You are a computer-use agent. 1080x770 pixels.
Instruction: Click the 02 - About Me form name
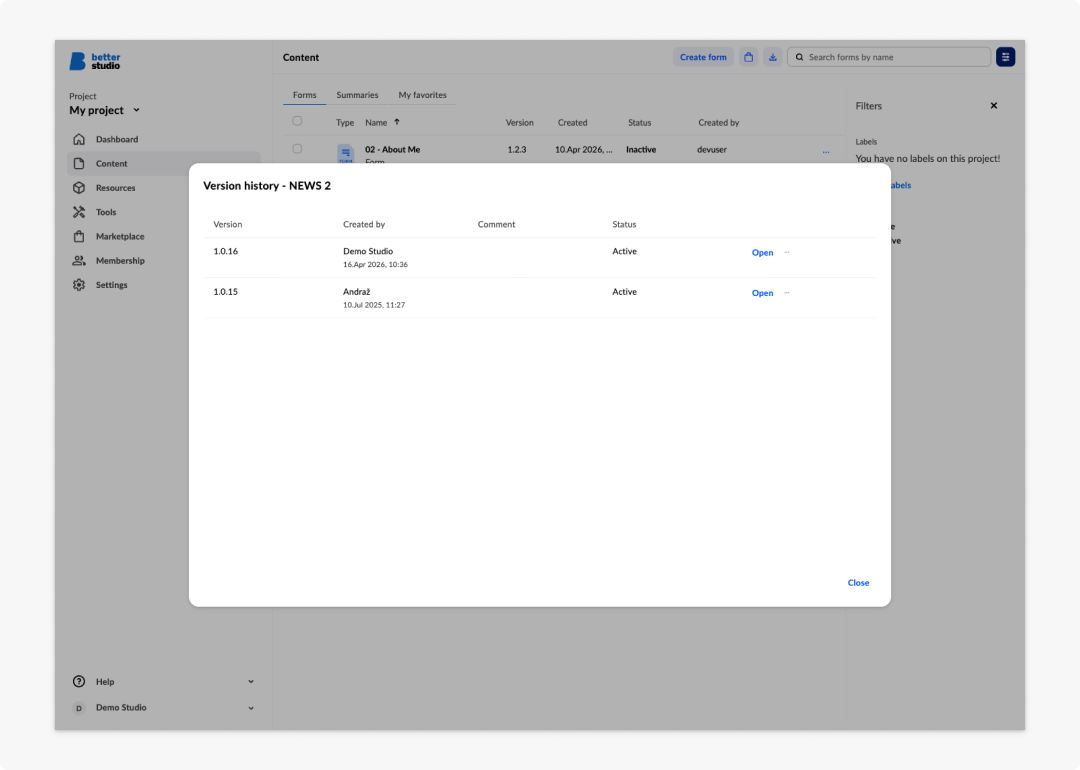[393, 149]
